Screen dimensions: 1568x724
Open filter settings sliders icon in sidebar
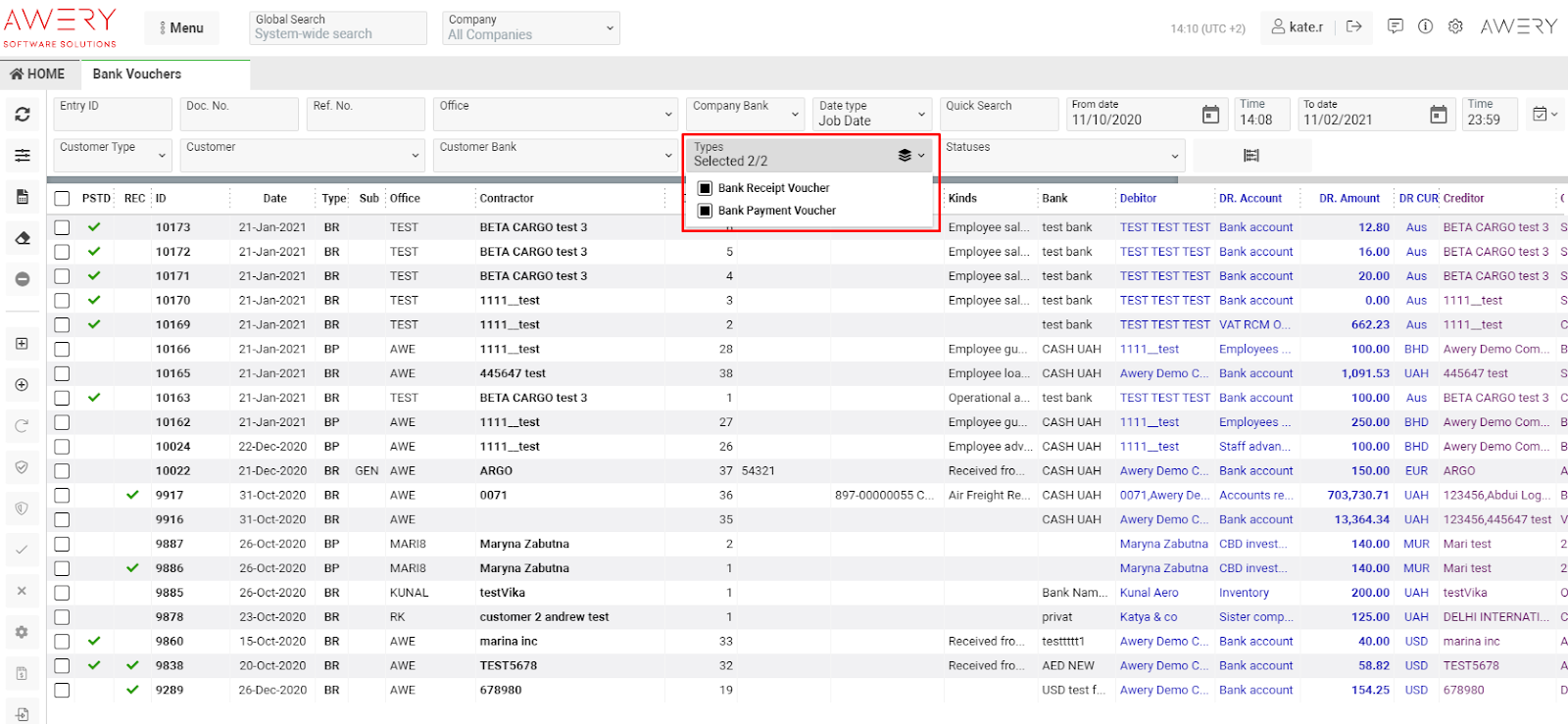point(22,156)
